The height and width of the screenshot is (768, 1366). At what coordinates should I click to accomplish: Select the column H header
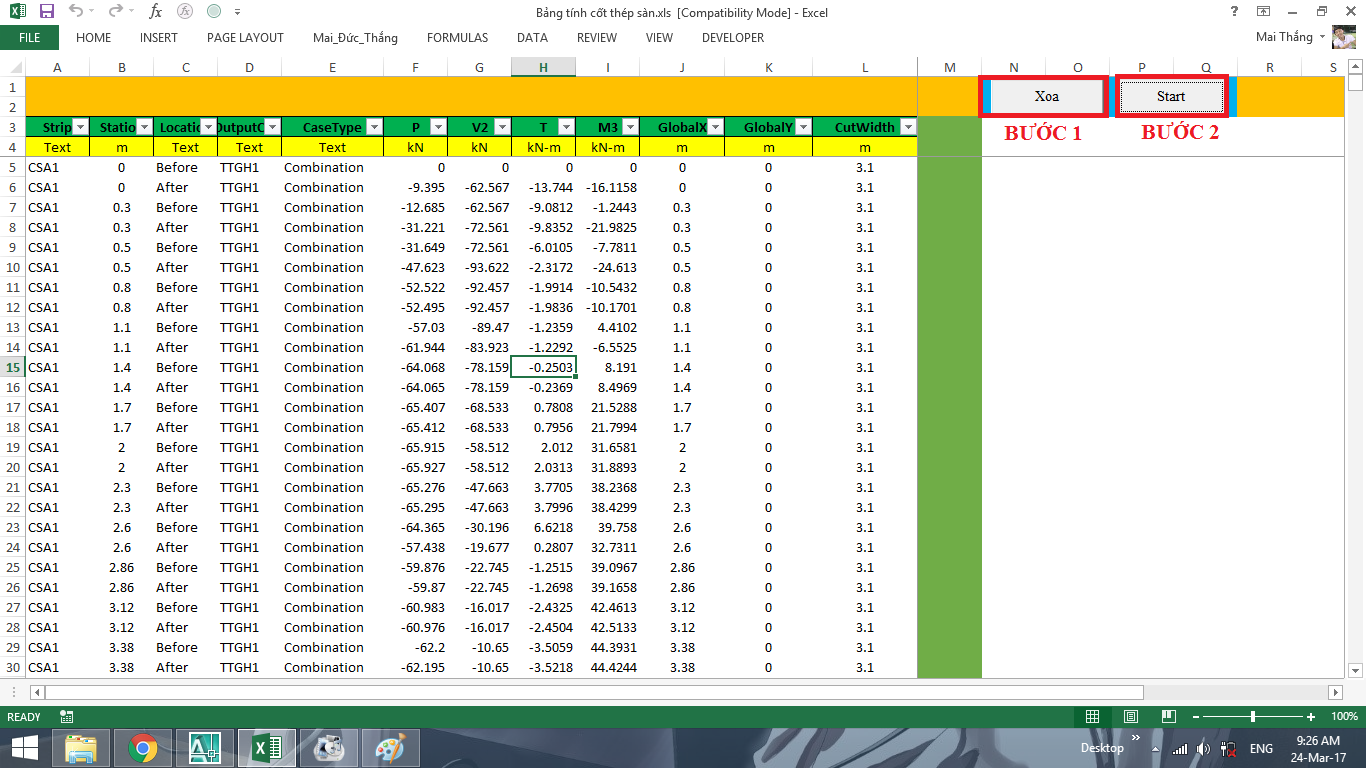(543, 68)
